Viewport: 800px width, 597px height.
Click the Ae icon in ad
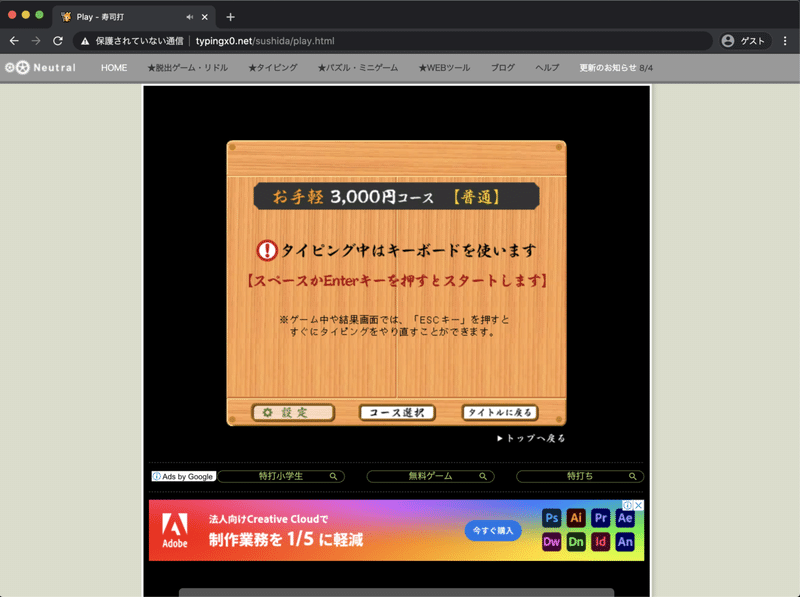coord(625,518)
